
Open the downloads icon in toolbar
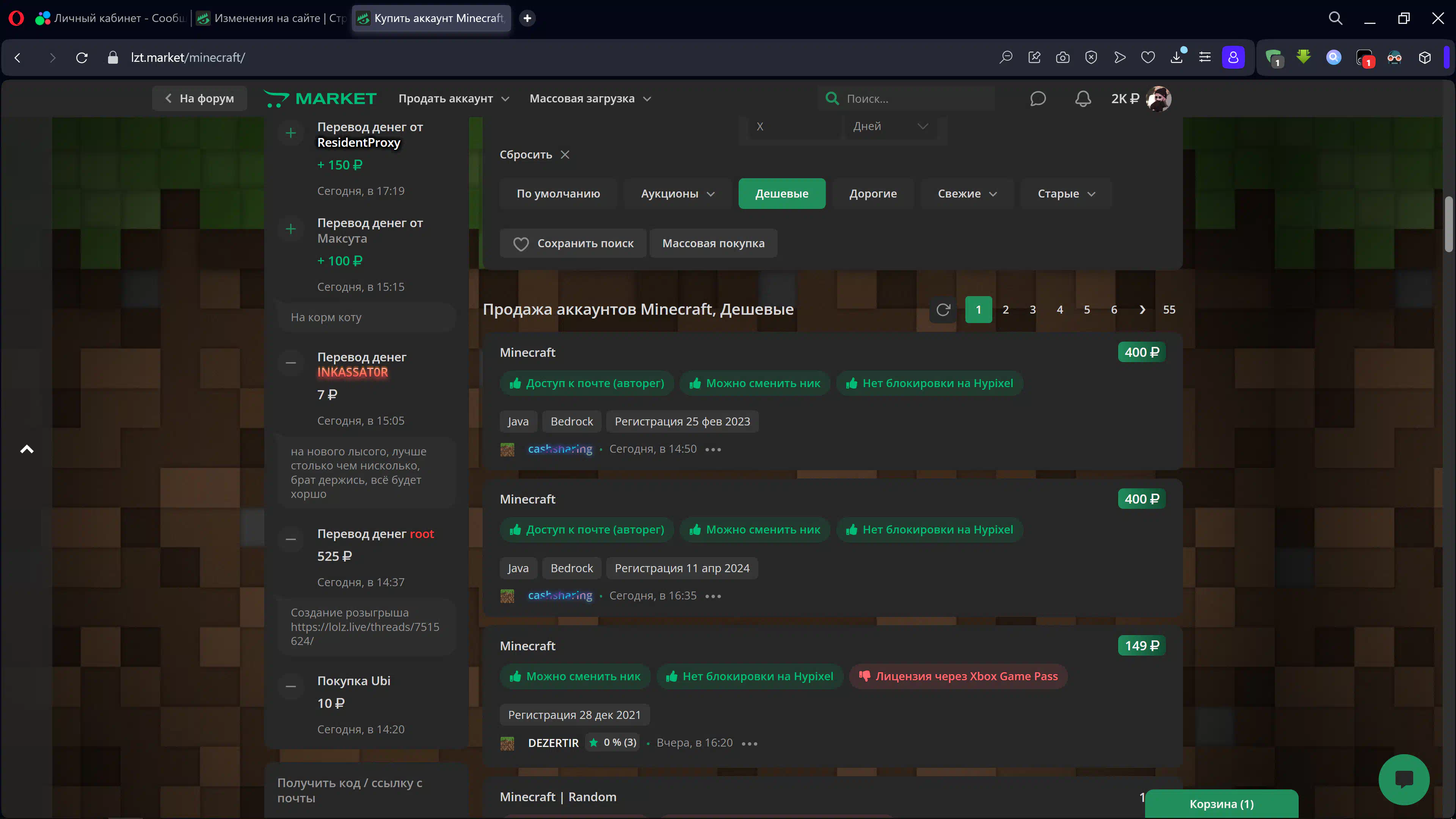[1177, 58]
